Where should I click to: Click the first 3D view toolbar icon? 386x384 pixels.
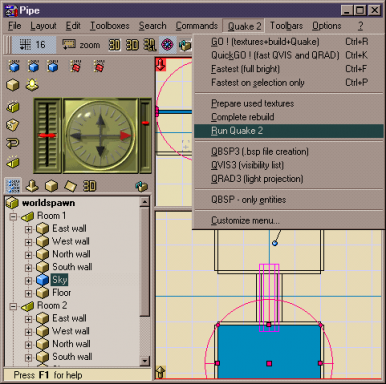(x=114, y=45)
